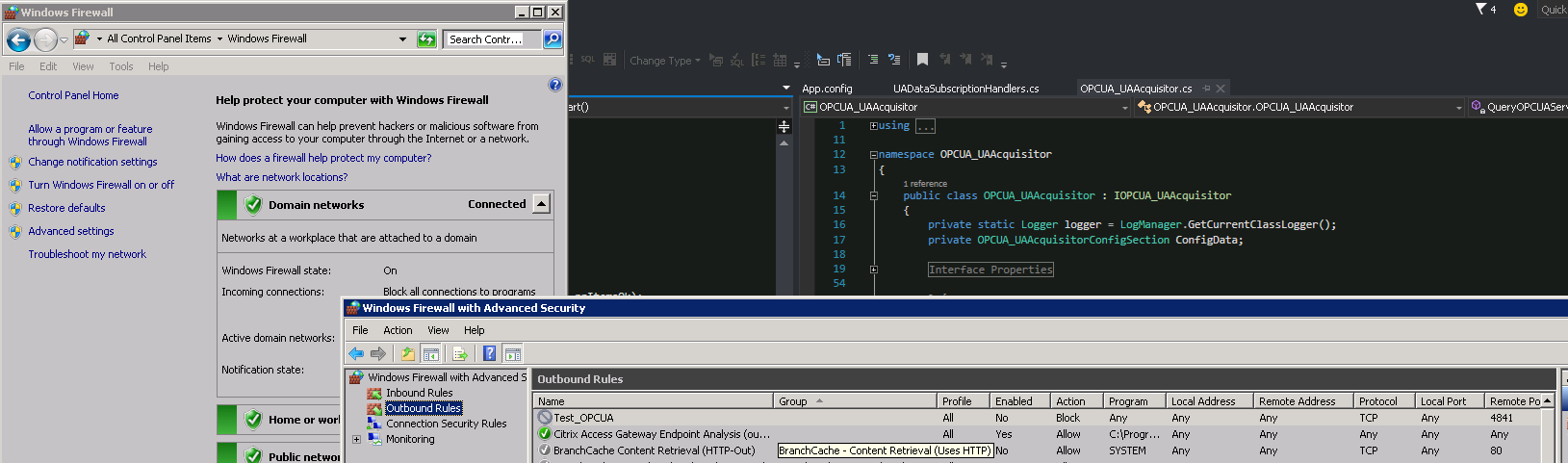This screenshot has width=1568, height=463.
Task: Click the refresh icon beside the address bar
Action: pyautogui.click(x=426, y=39)
